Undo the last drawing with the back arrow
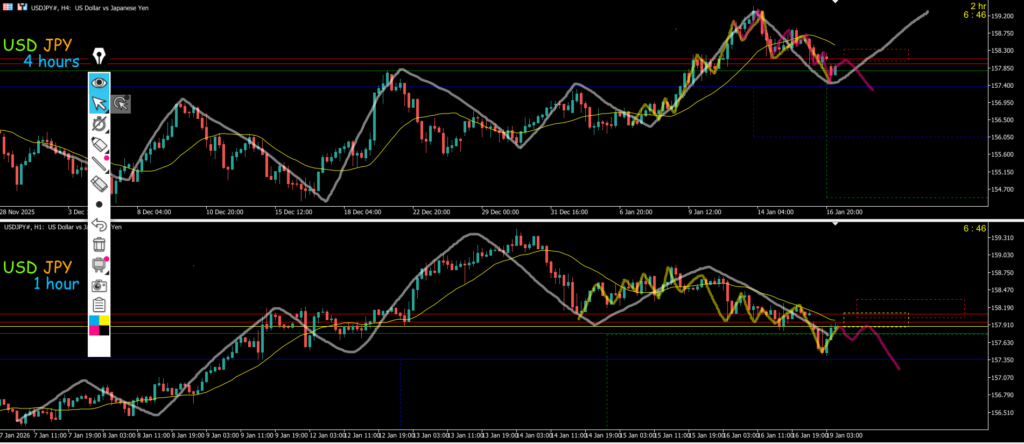The image size is (1024, 444). point(99,224)
